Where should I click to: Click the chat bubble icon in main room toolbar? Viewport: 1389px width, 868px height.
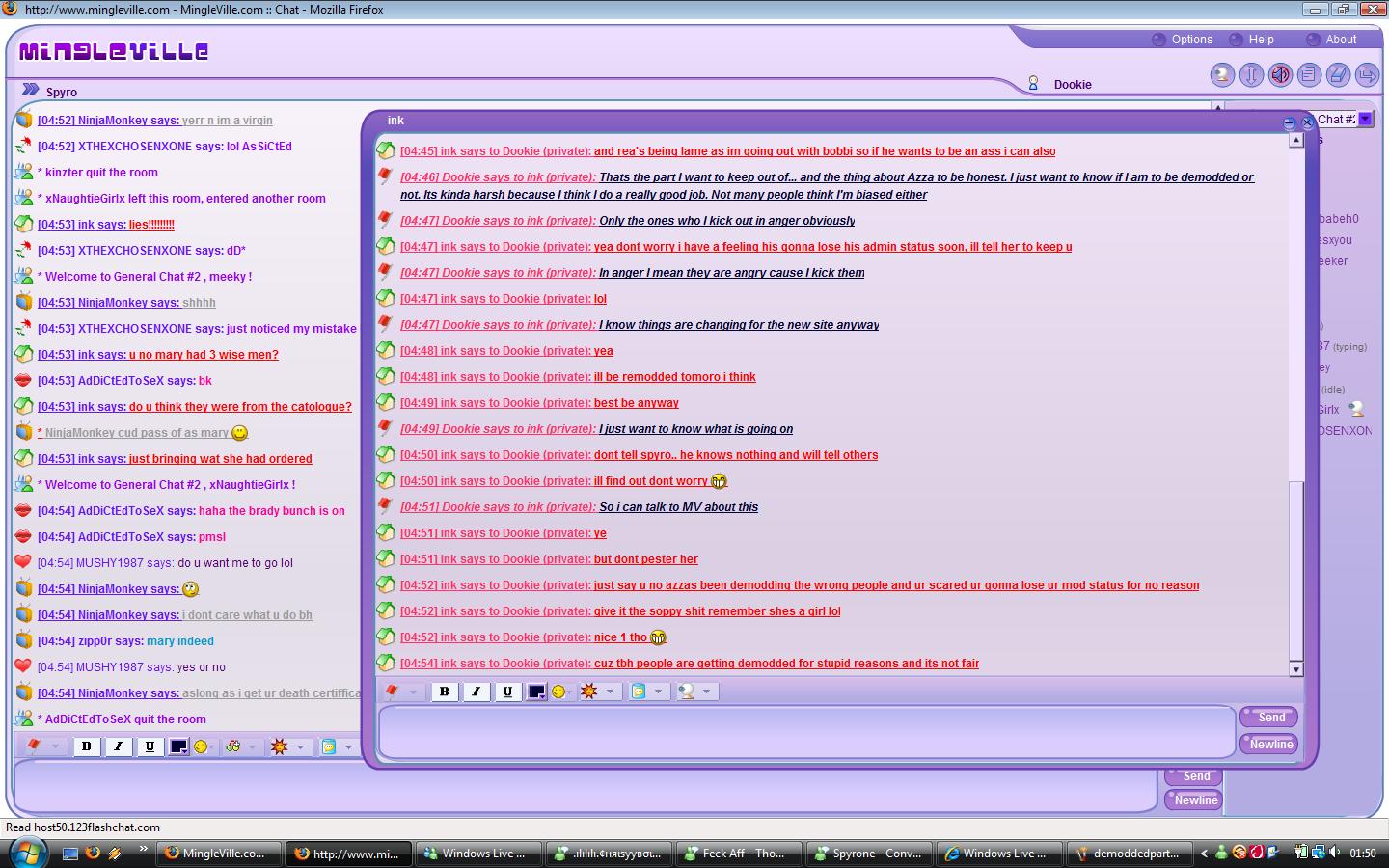[329, 746]
